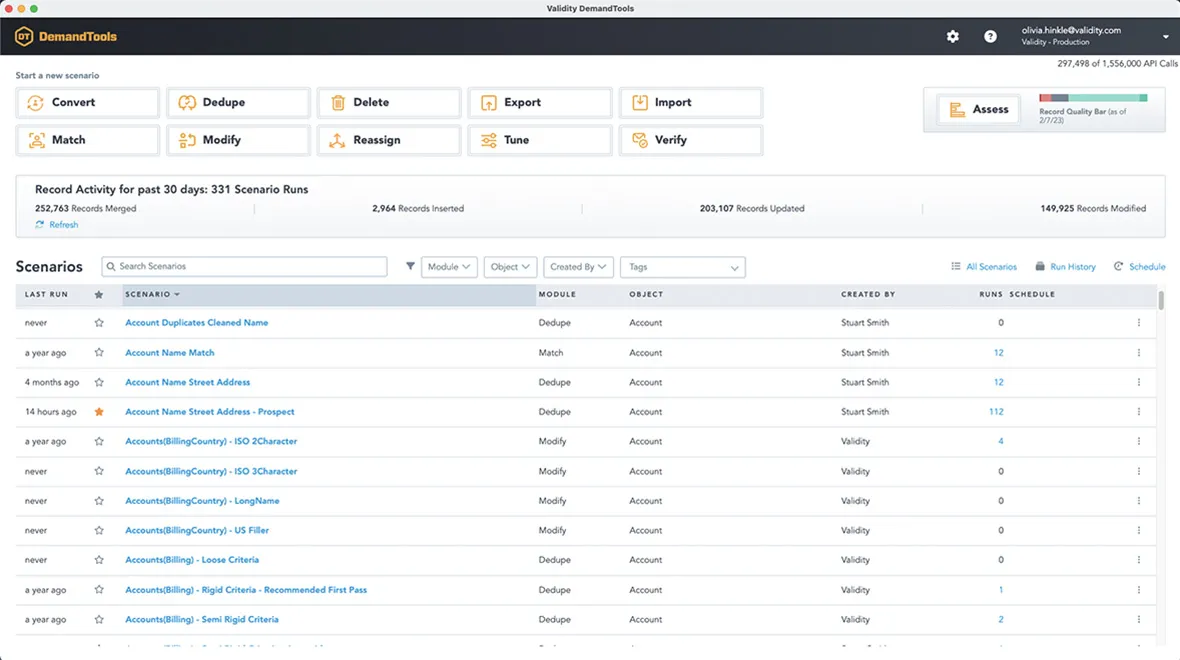
Task: Click the DemandTools logo icon
Action: 24,36
